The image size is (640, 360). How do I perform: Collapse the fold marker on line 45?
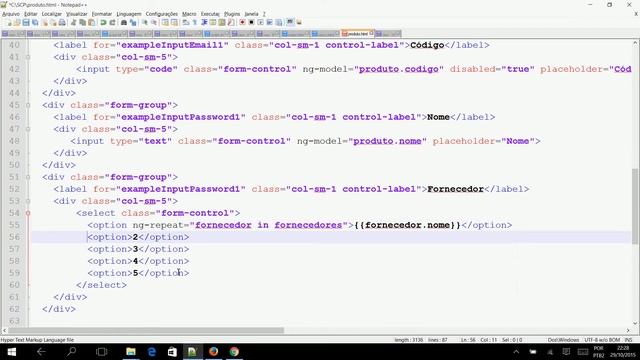point(28,105)
